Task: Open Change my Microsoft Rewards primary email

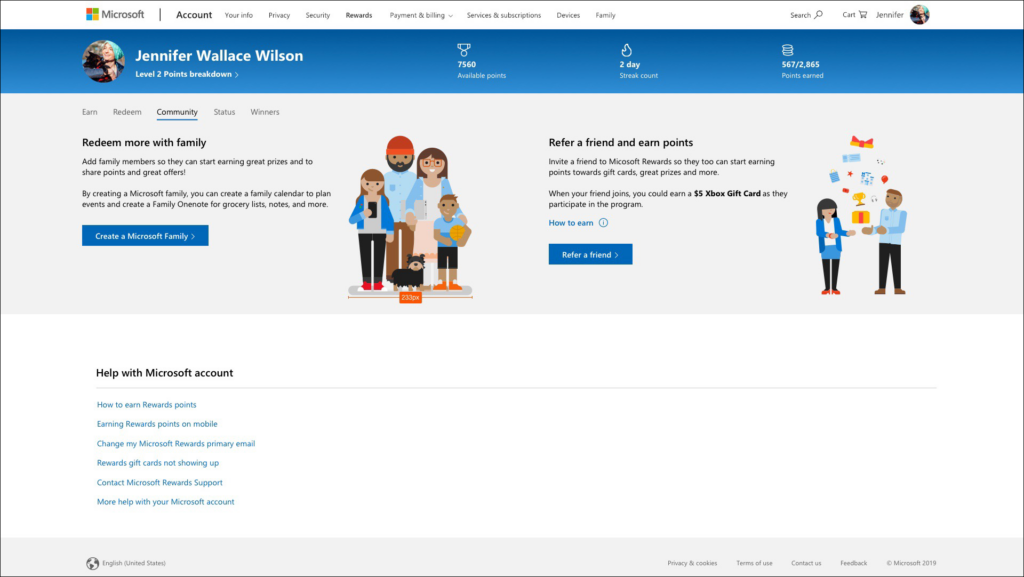Action: tap(176, 444)
